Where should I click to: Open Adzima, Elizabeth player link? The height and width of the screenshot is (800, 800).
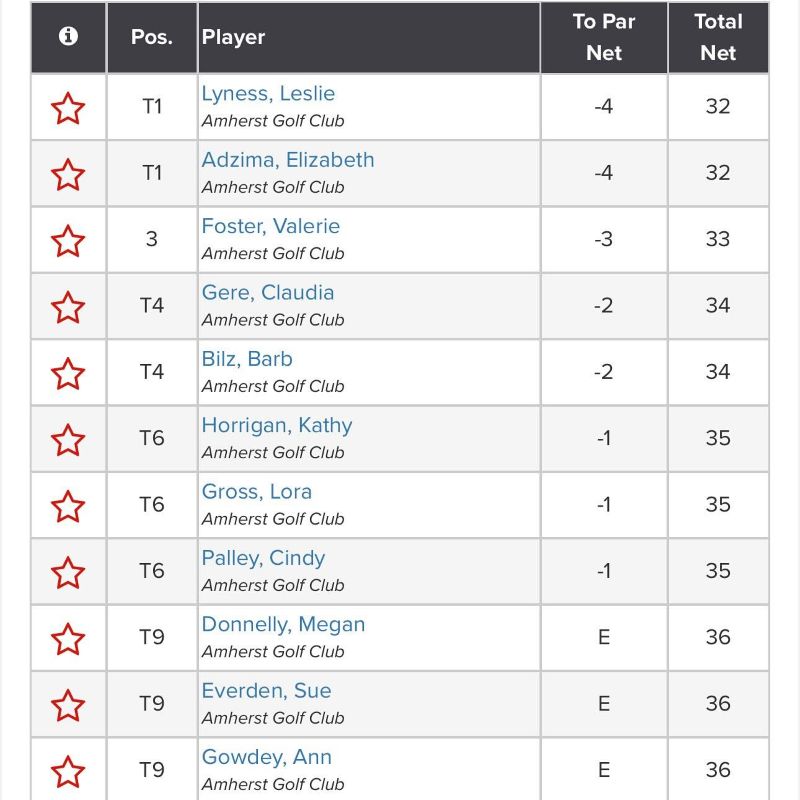click(x=288, y=160)
